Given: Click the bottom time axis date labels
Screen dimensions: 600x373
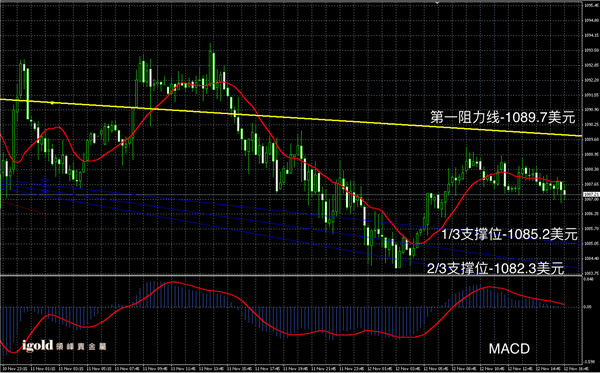Looking at the screenshot, I should click(291, 368).
